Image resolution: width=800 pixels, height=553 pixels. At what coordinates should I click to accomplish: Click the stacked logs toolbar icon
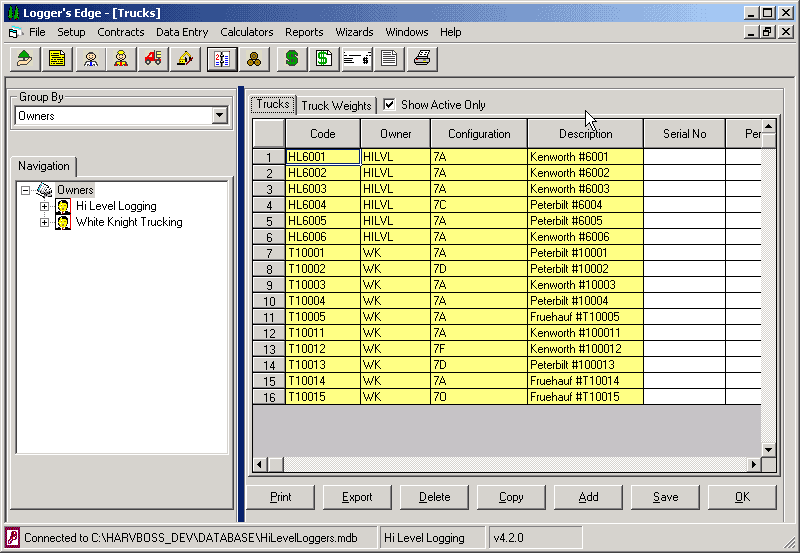(x=254, y=59)
